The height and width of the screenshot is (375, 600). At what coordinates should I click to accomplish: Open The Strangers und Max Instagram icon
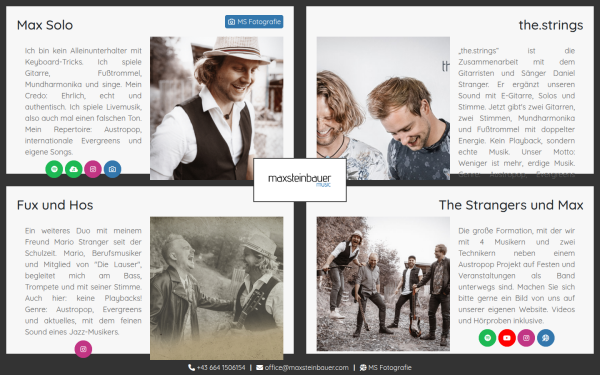tap(526, 338)
